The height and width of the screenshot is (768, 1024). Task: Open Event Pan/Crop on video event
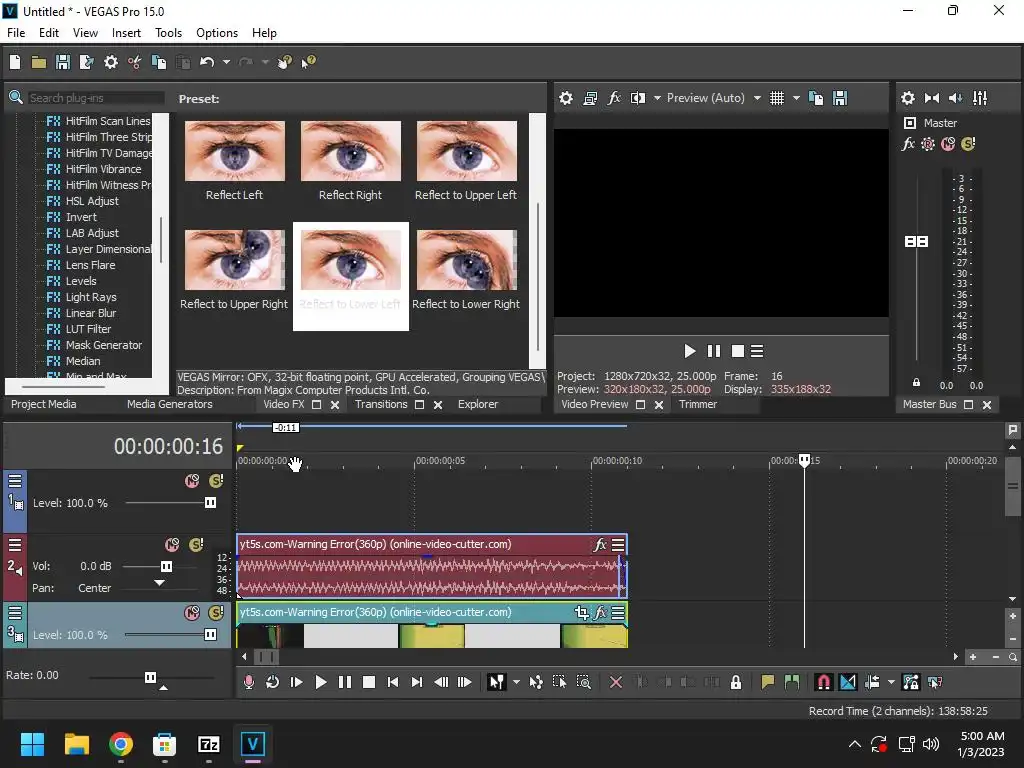pos(581,613)
